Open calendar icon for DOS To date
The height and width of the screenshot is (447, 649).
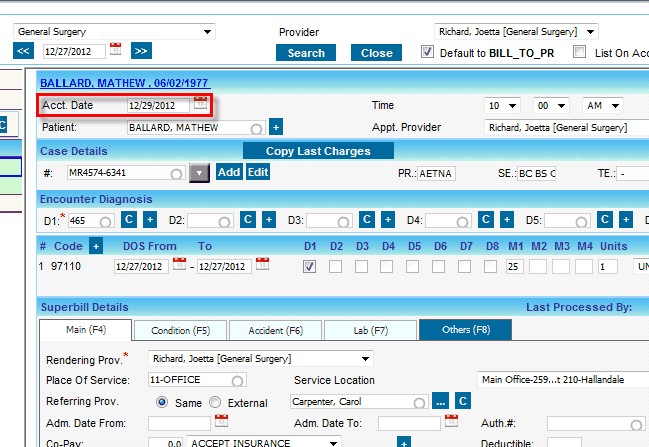262,265
